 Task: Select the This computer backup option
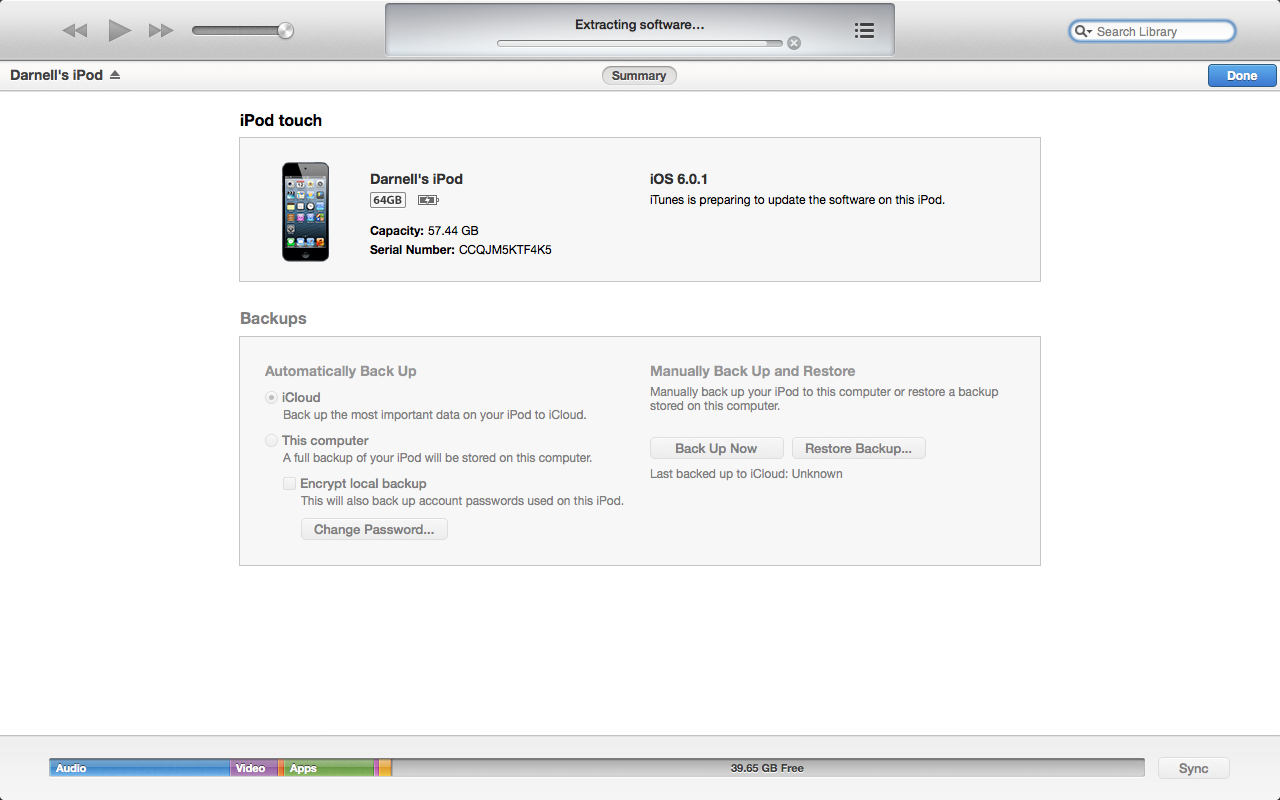[x=271, y=440]
